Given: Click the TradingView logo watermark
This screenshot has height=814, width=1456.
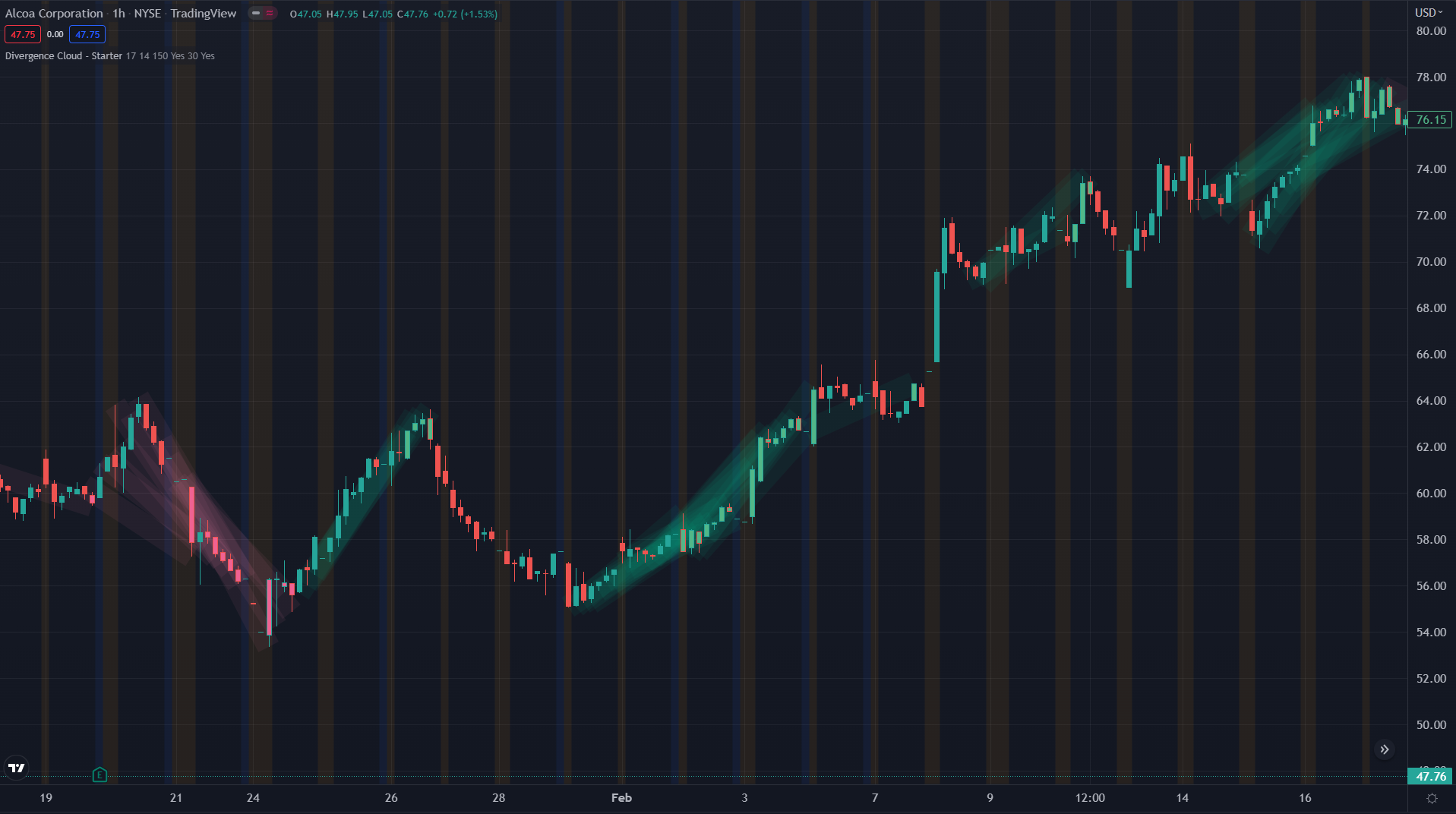Looking at the screenshot, I should click(x=16, y=768).
